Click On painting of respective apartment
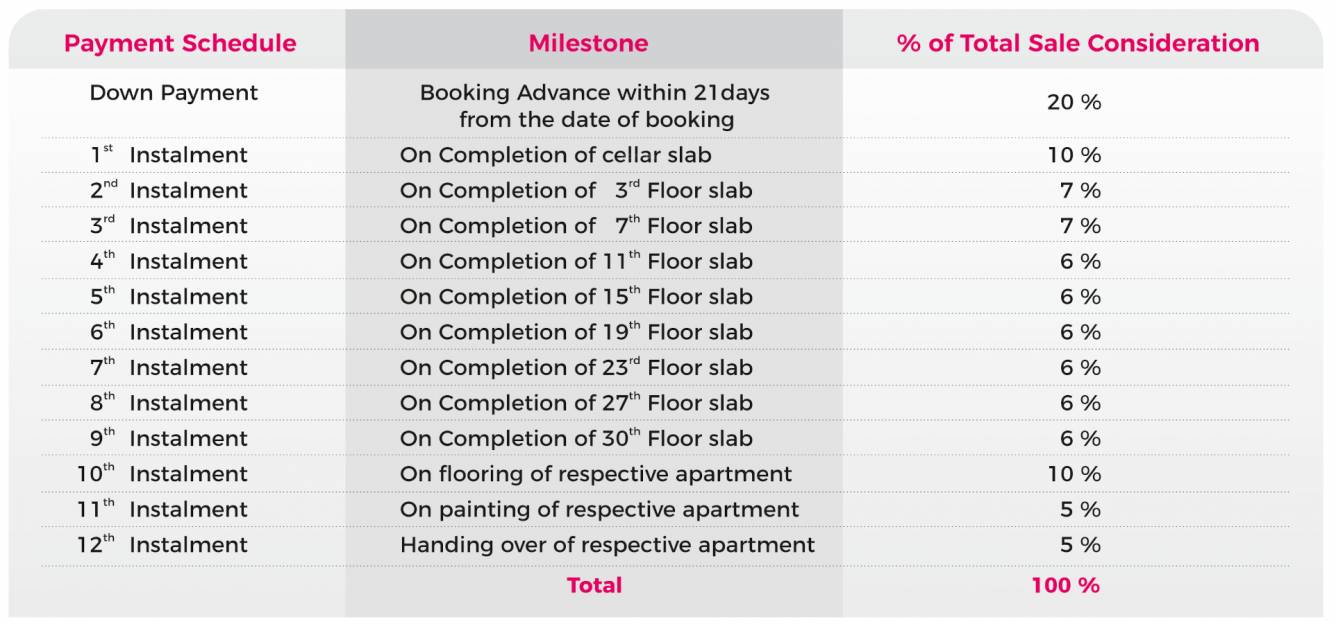The image size is (1336, 624). click(x=600, y=509)
